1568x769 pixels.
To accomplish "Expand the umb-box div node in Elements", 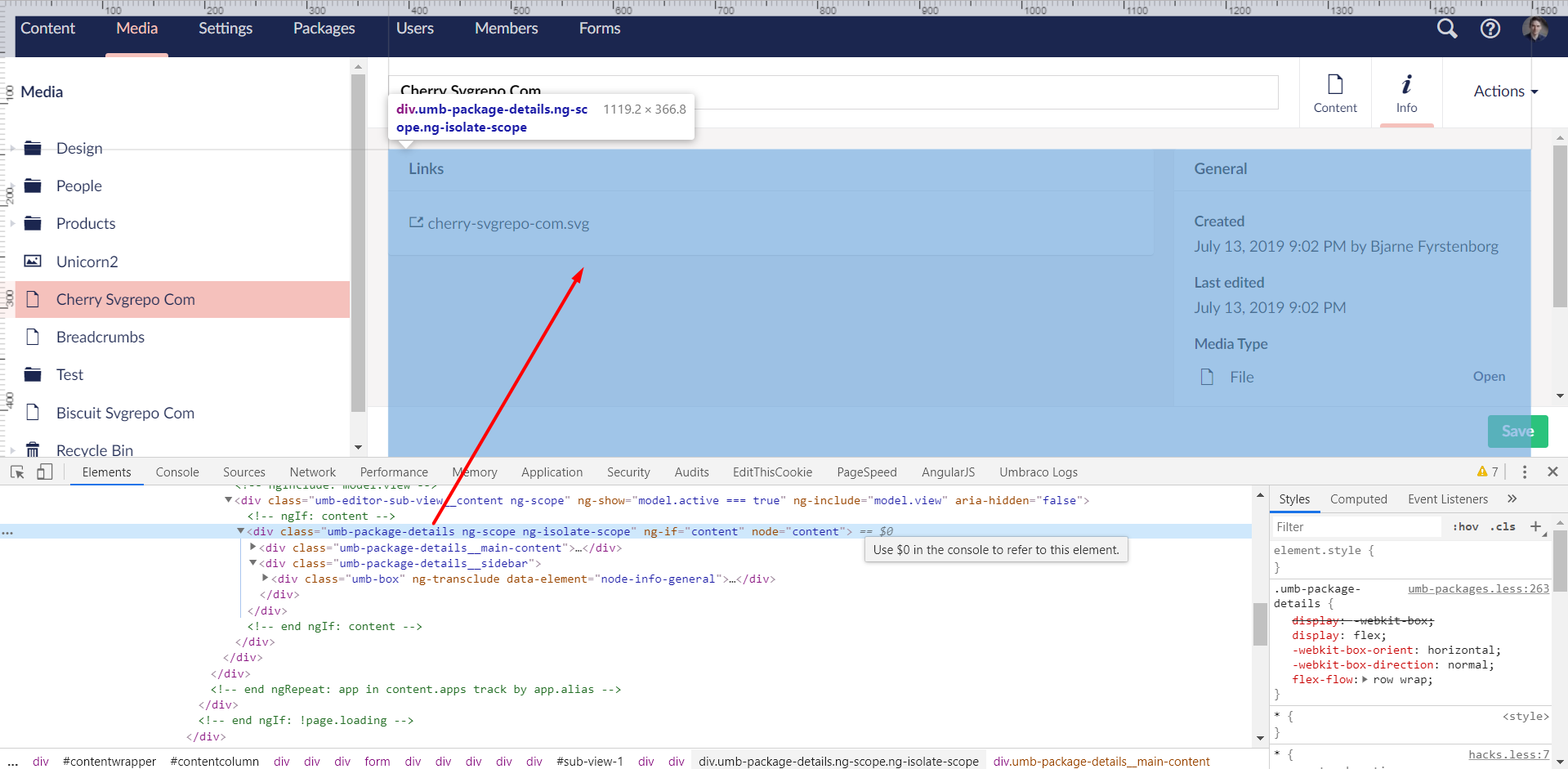I will [265, 578].
